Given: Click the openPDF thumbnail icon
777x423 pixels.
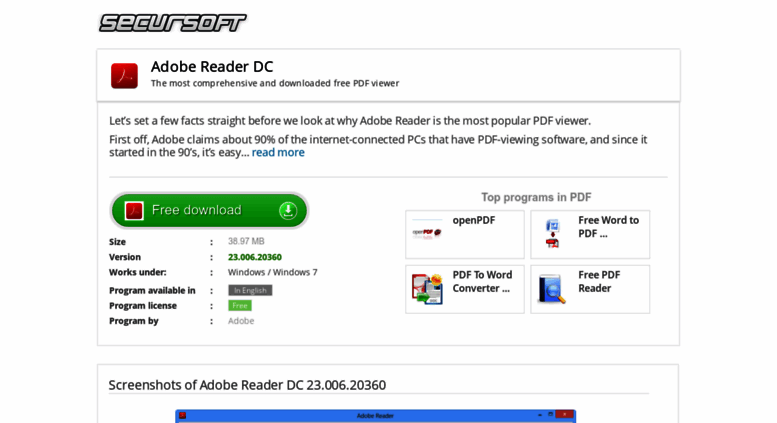Looking at the screenshot, I should (x=427, y=232).
